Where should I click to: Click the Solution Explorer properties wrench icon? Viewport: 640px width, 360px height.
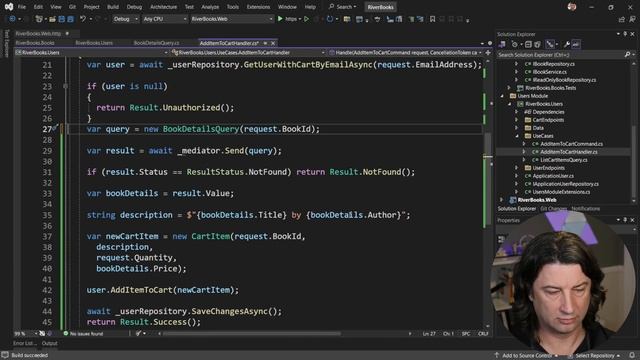(567, 44)
